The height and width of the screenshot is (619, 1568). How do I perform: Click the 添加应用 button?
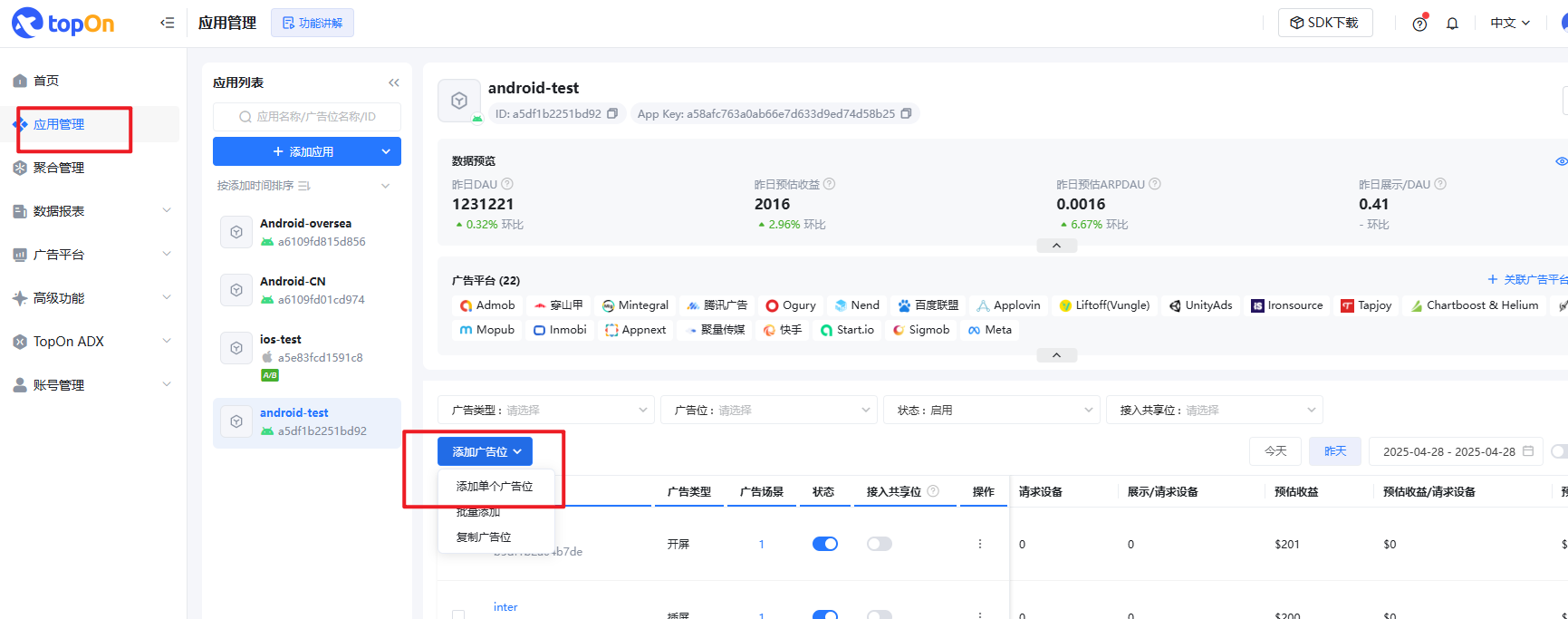click(307, 151)
